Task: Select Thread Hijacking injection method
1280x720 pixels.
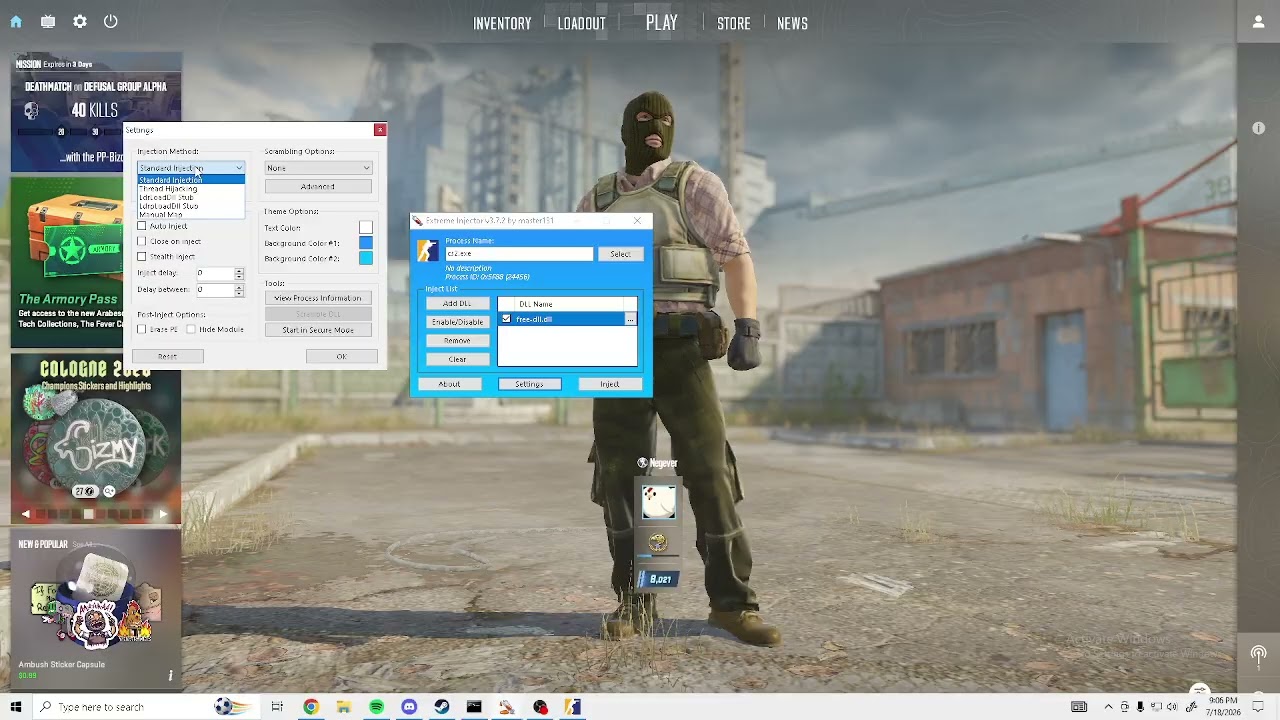Action: coord(191,189)
